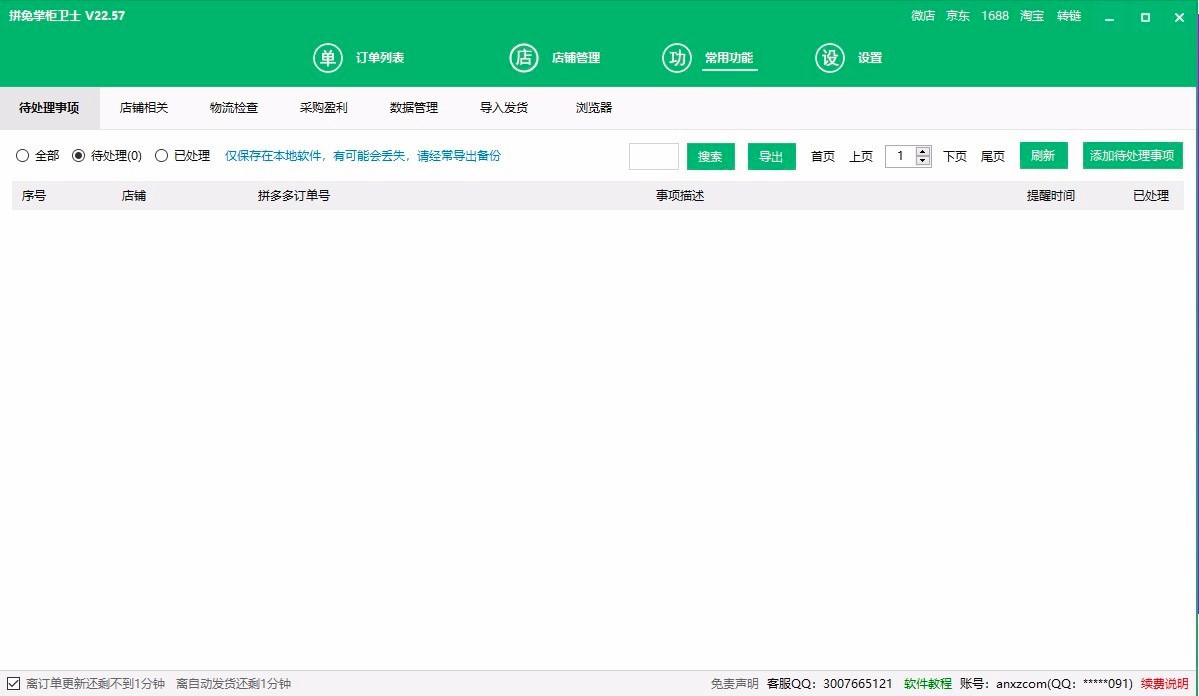The height and width of the screenshot is (696, 1199).
Task: Open 设置 via the circular 设 icon
Action: pos(830,58)
